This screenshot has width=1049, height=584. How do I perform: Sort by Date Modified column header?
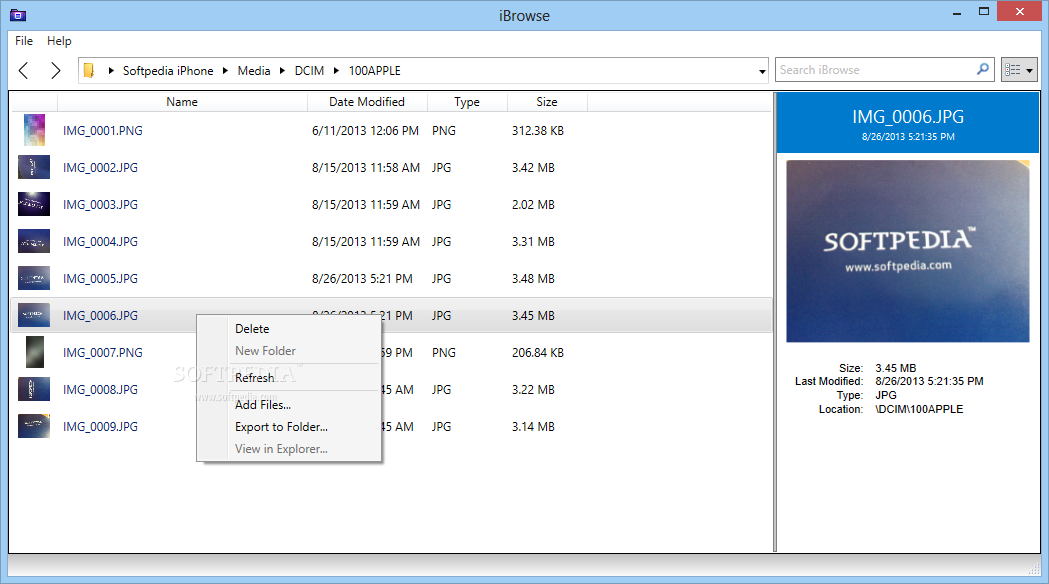[367, 102]
